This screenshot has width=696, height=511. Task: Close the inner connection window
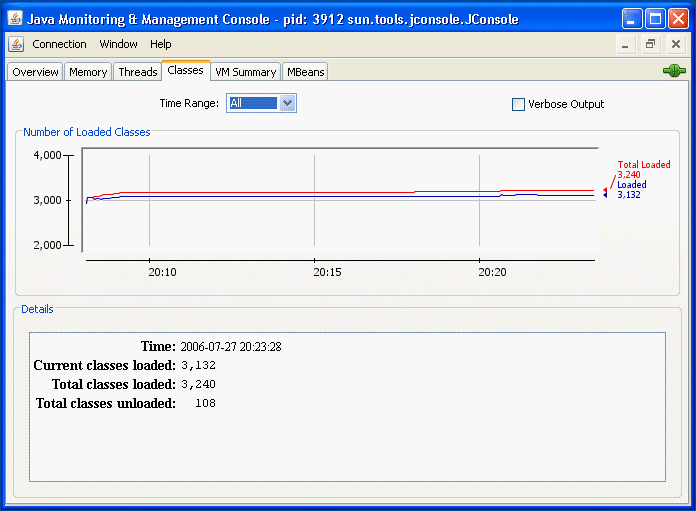(676, 45)
